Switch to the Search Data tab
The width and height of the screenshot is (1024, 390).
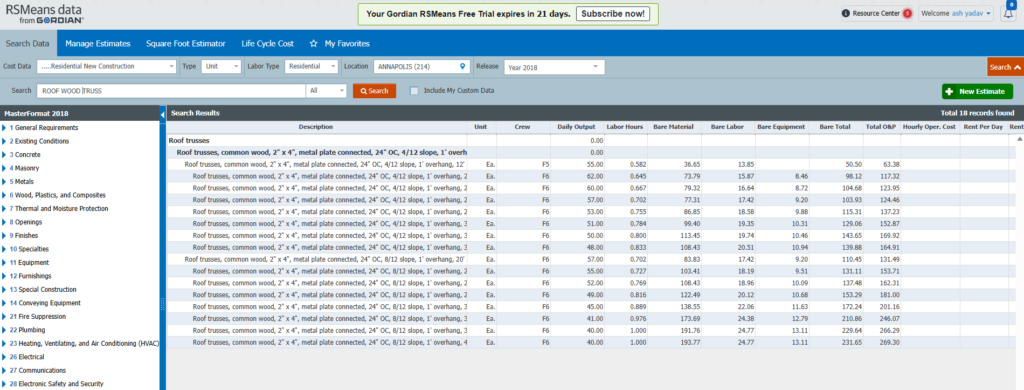(x=27, y=43)
